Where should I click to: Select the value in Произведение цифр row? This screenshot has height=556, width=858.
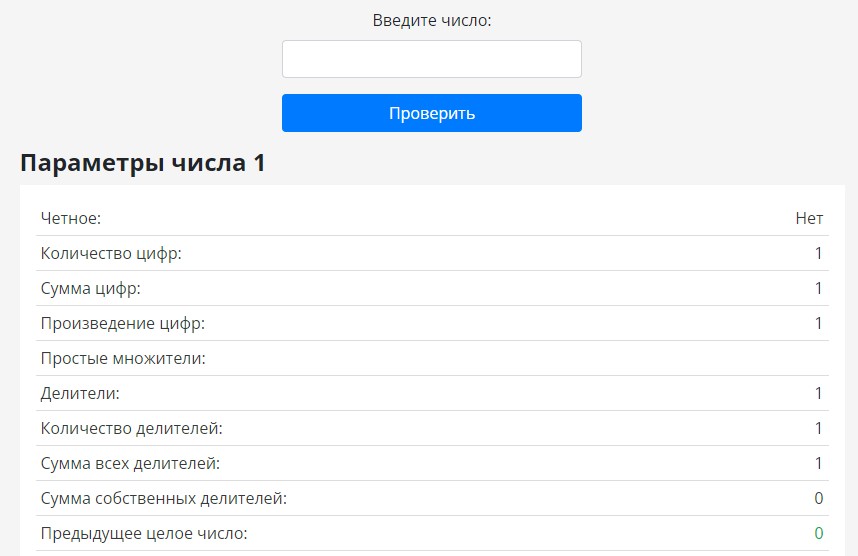click(819, 323)
